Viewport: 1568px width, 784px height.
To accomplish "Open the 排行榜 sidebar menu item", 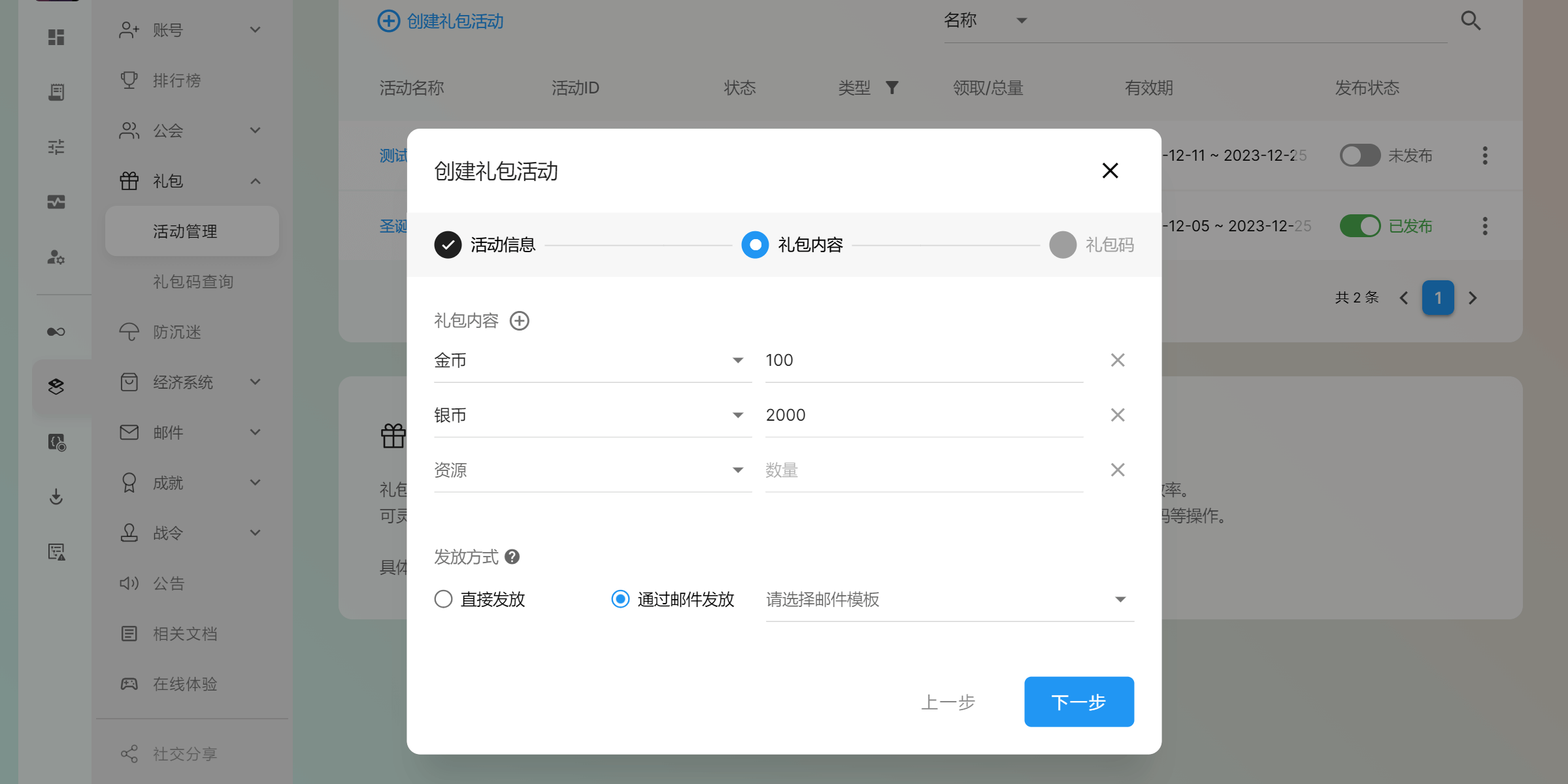I will [x=176, y=80].
